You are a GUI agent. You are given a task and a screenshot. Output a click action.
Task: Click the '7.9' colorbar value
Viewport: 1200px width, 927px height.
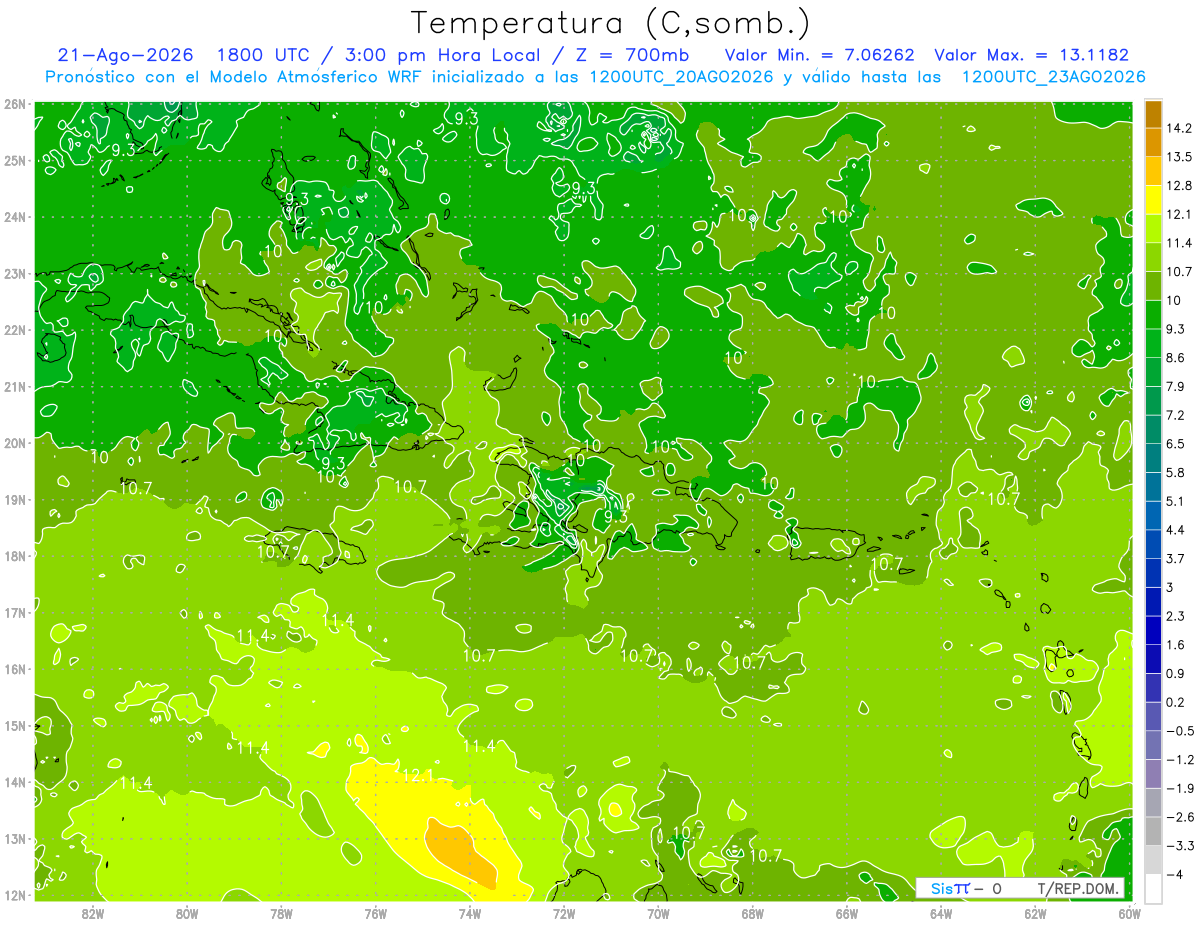[x=1176, y=386]
